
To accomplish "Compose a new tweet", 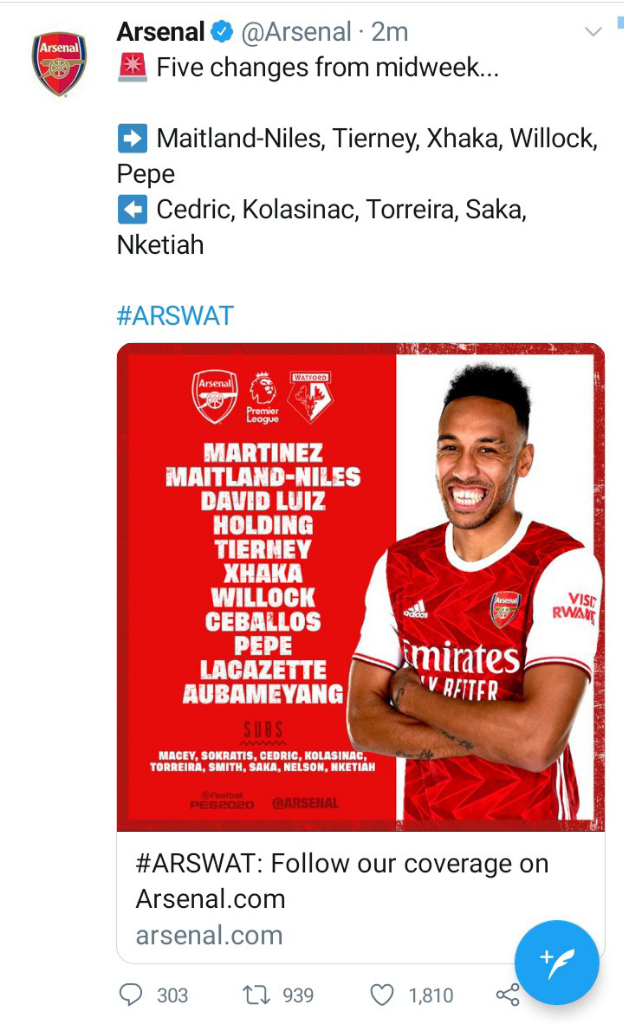I will pos(557,962).
